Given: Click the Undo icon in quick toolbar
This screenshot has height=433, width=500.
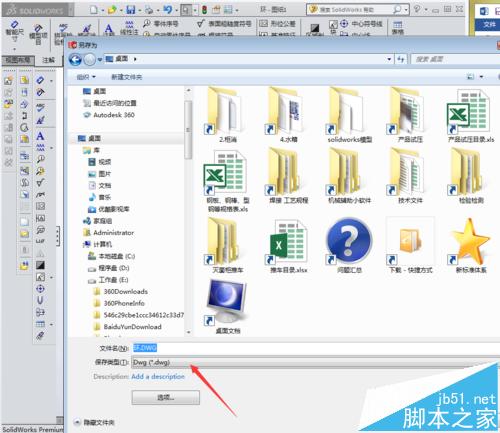Looking at the screenshot, I should point(167,10).
